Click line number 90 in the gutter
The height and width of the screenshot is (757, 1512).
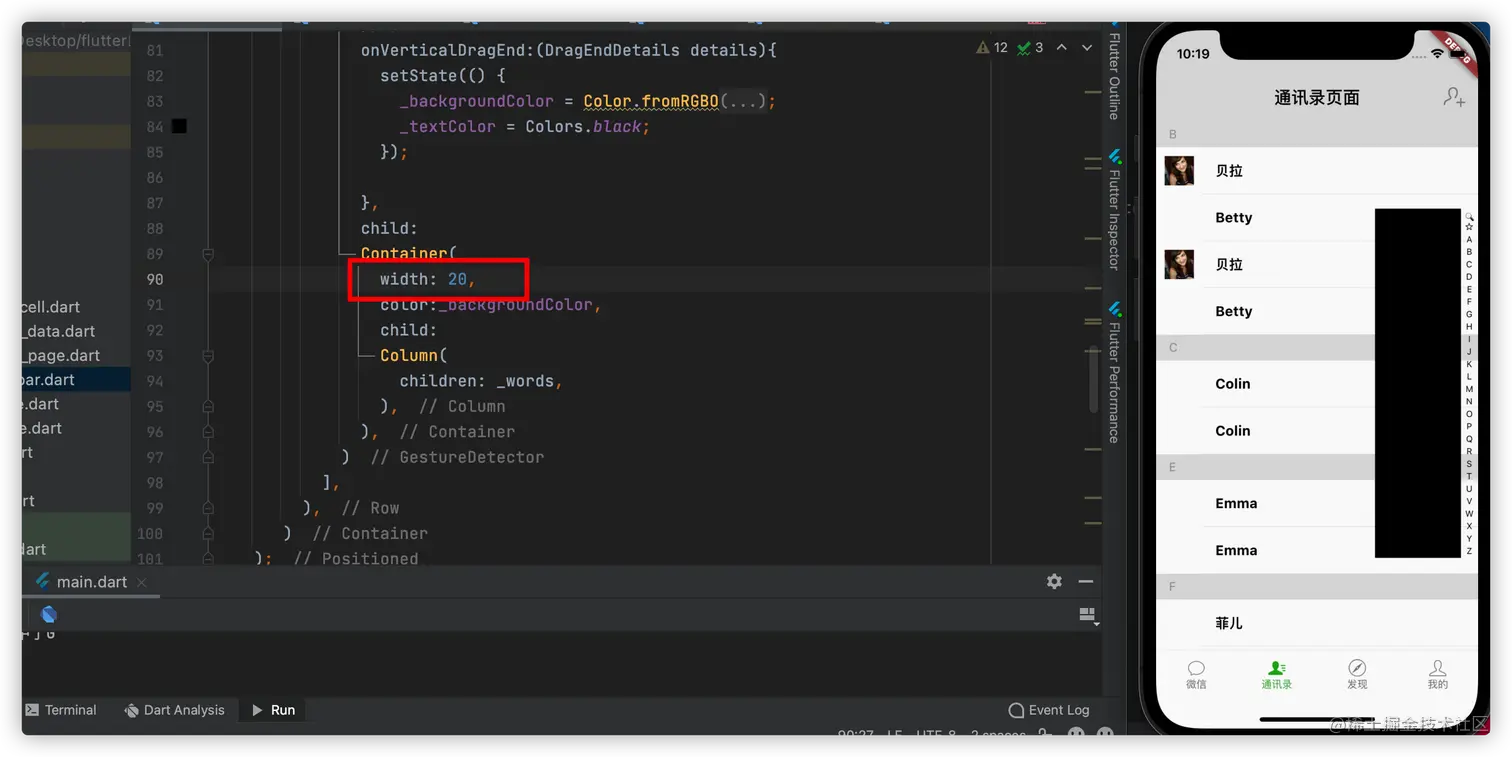154,279
